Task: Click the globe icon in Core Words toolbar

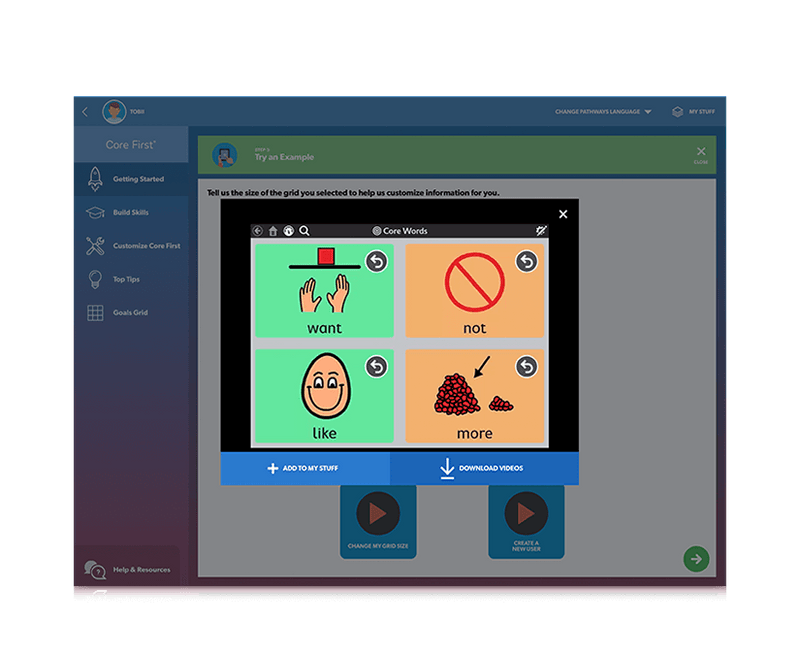Action: (288, 231)
